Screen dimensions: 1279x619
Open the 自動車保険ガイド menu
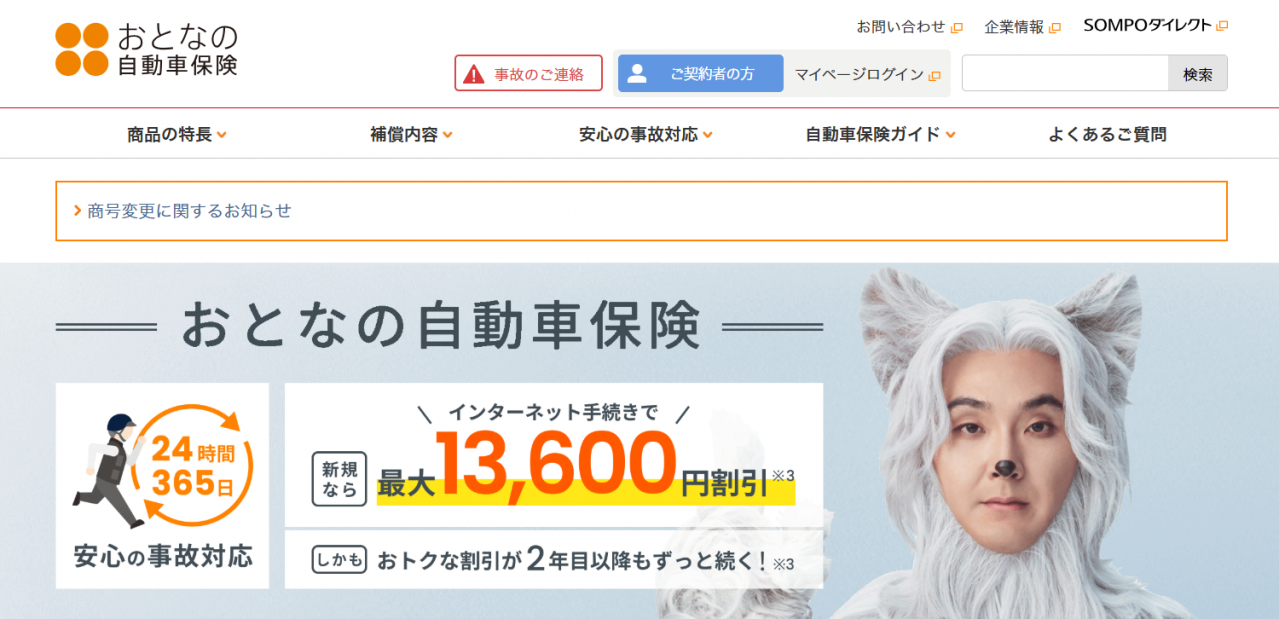(880, 134)
